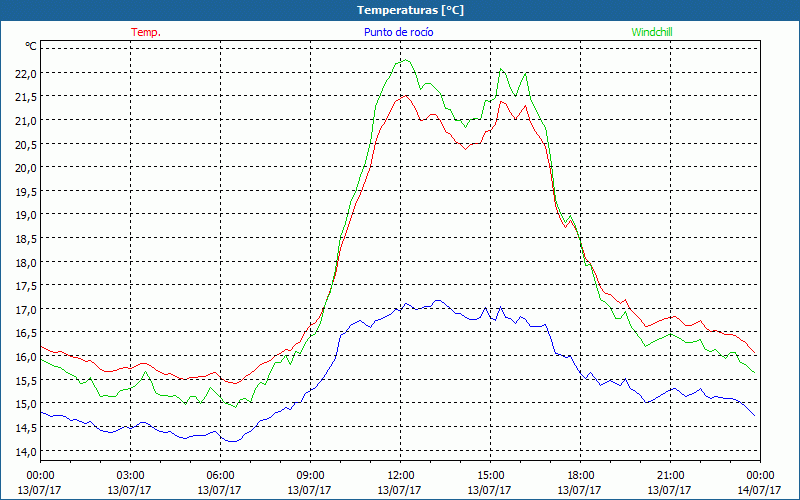This screenshot has height=500, width=800.
Task: Click the red Temp. legend label
Action: [x=146, y=32]
